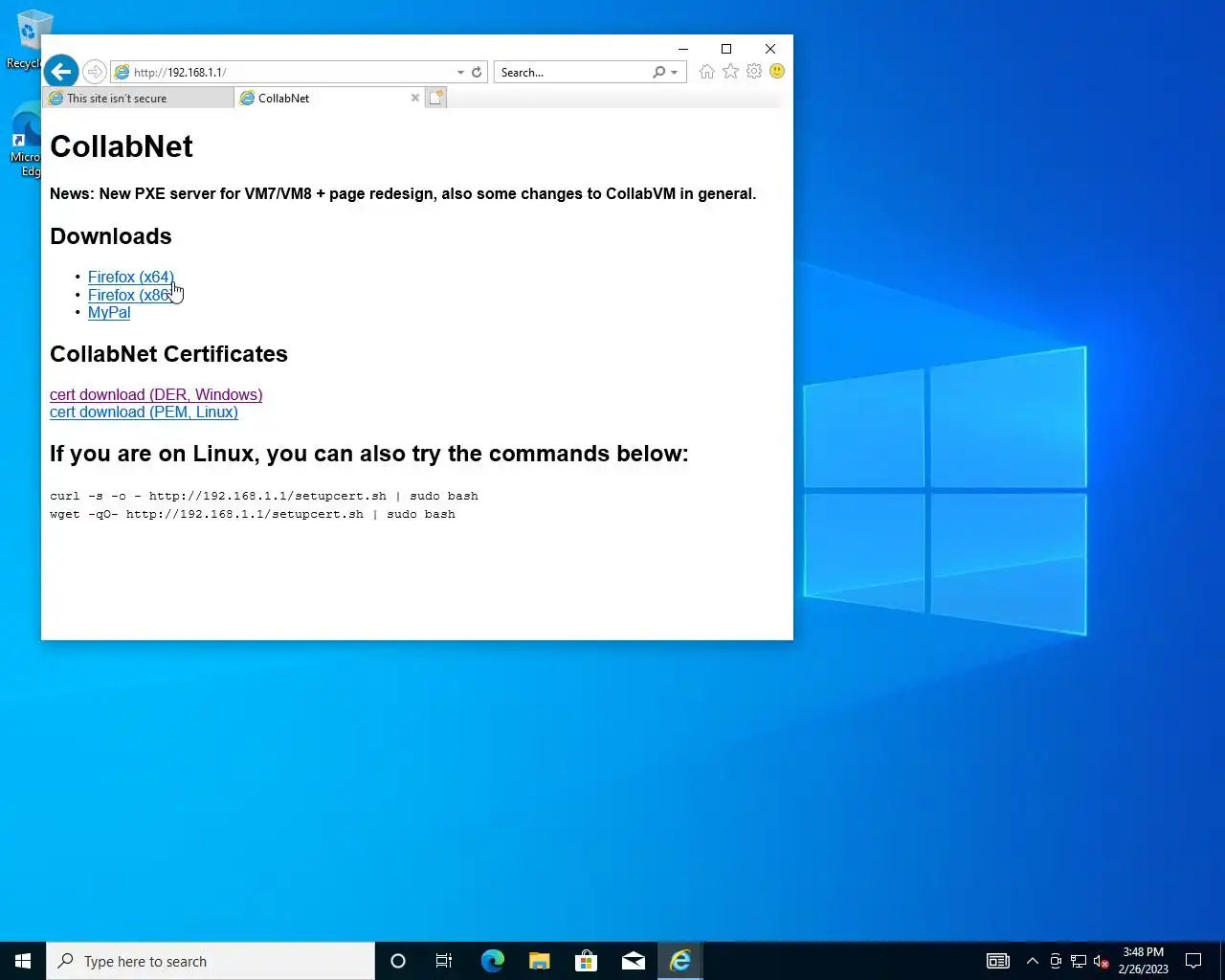
Task: Click the Internet Explorer taskbar icon
Action: click(x=680, y=961)
